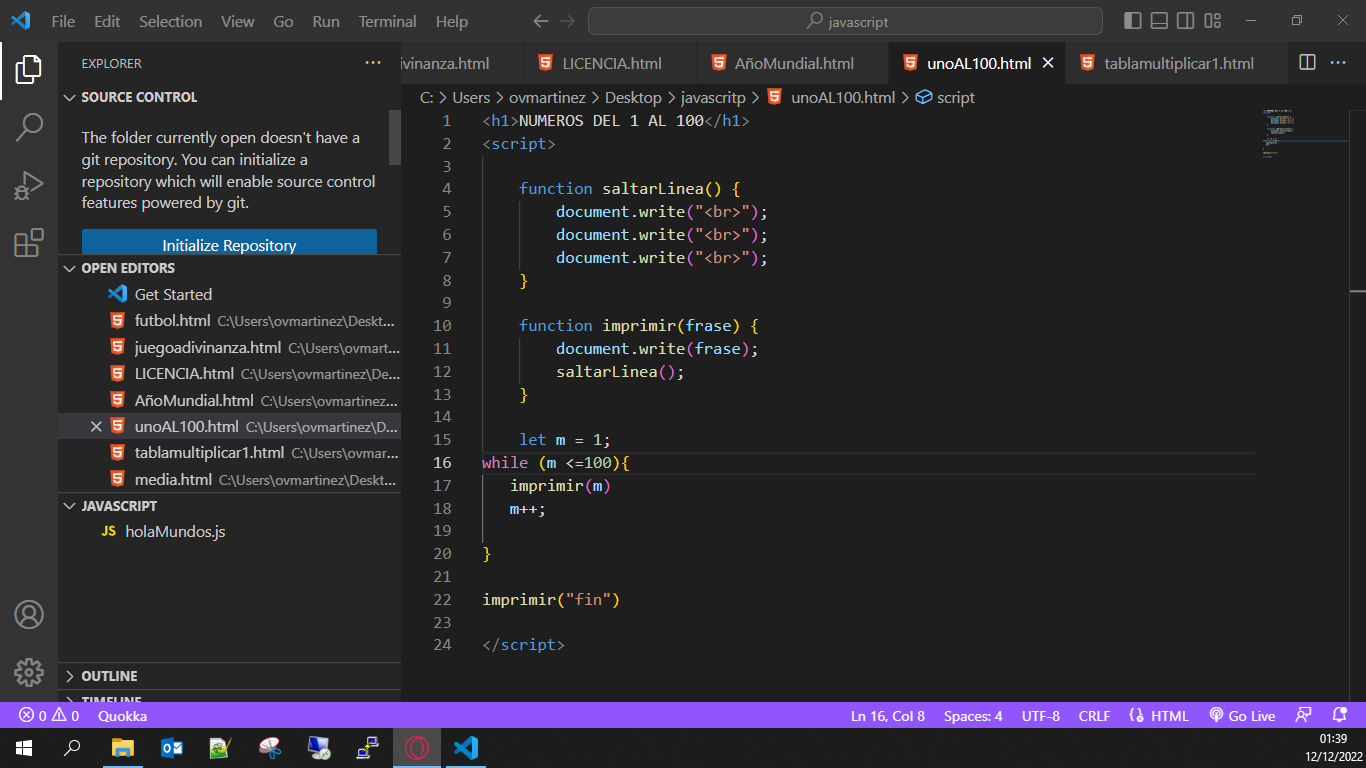
Task: Open the Edit menu
Action: click(107, 21)
